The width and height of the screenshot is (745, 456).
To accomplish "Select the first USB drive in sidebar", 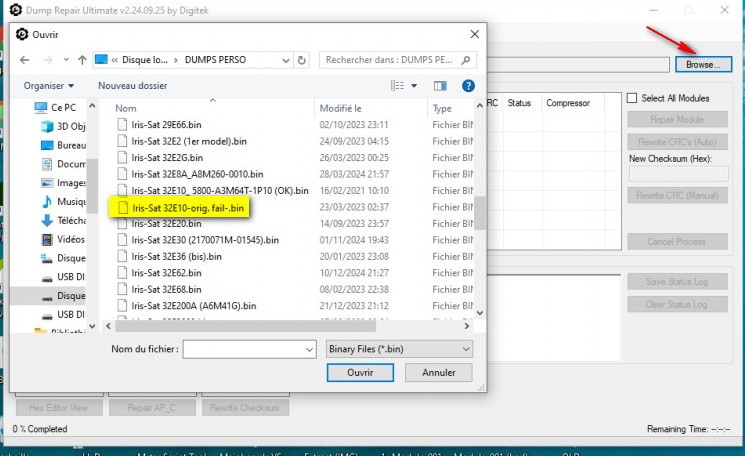I will click(x=64, y=276).
